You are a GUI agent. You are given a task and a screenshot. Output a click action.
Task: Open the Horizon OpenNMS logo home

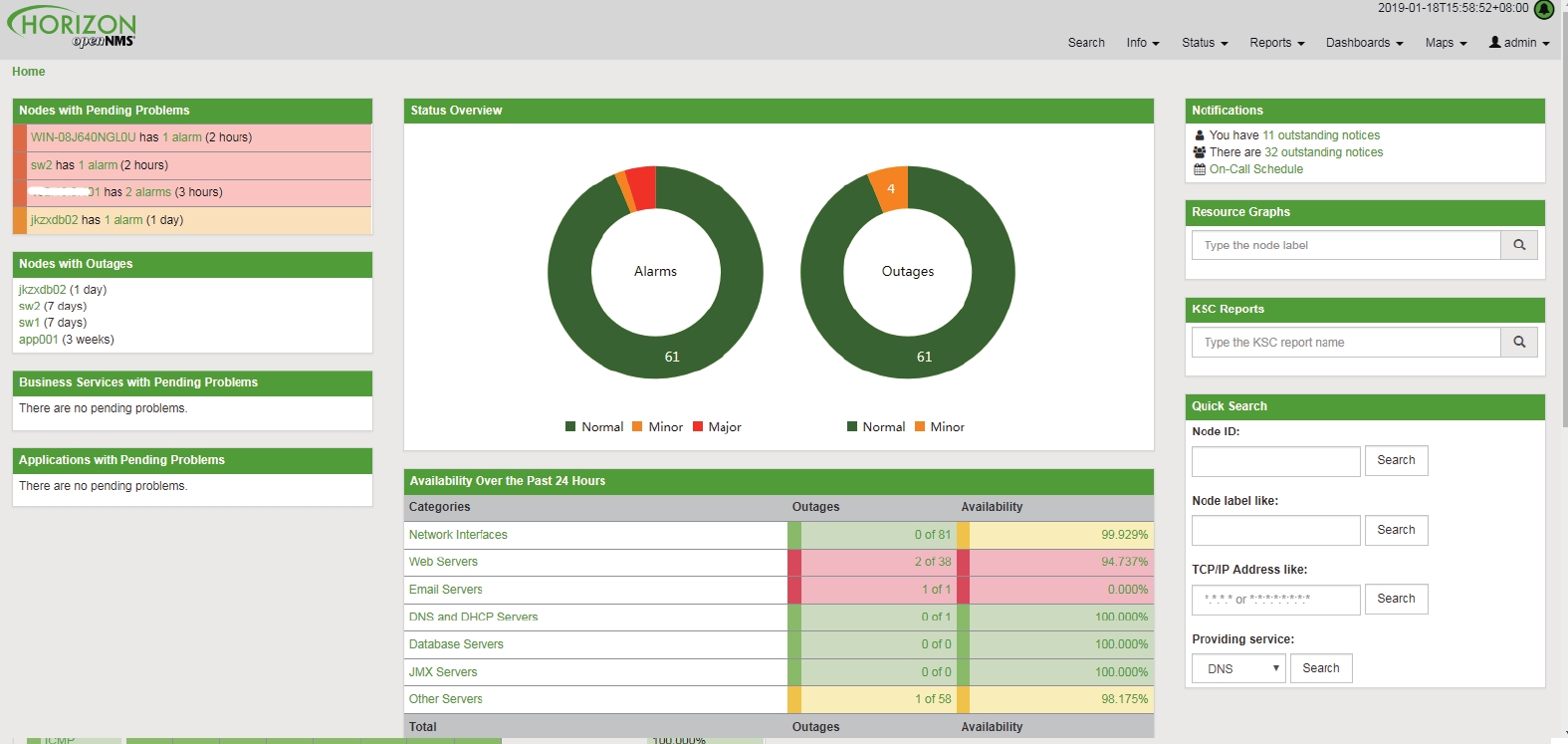coord(72,27)
